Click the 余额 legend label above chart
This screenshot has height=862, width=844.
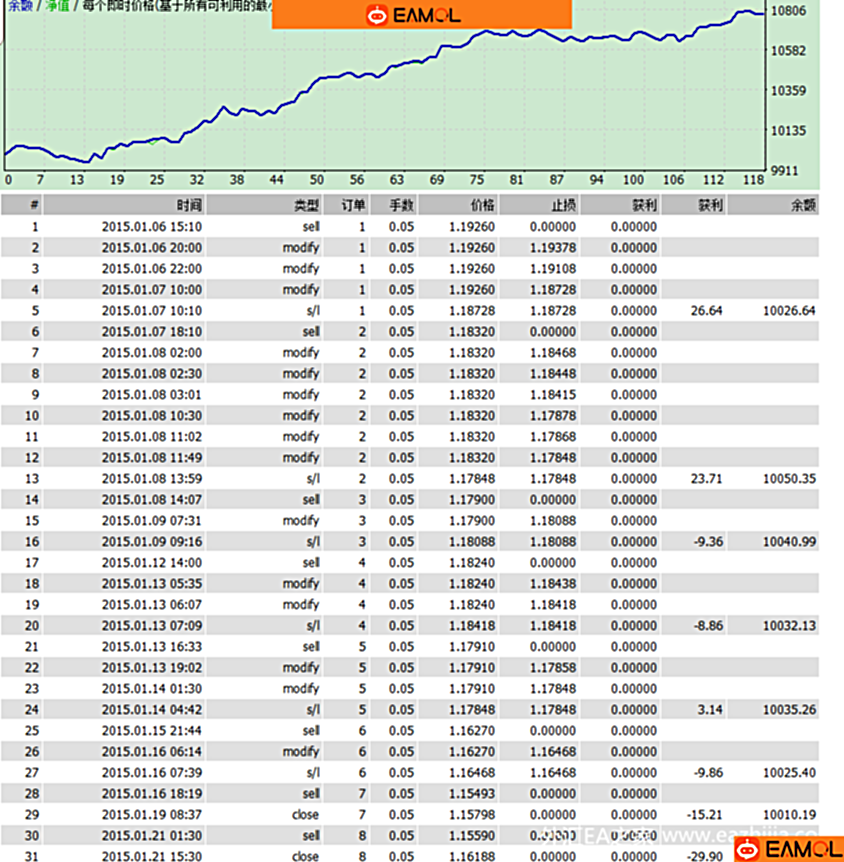pyautogui.click(x=16, y=5)
